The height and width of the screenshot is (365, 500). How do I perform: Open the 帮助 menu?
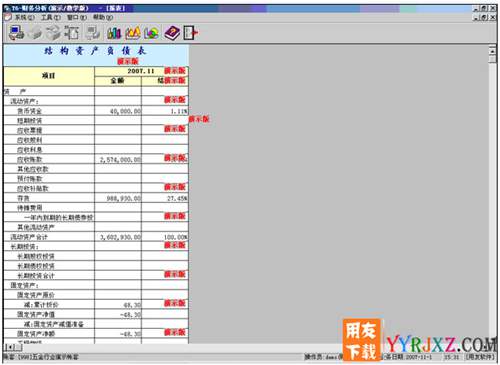(103, 17)
